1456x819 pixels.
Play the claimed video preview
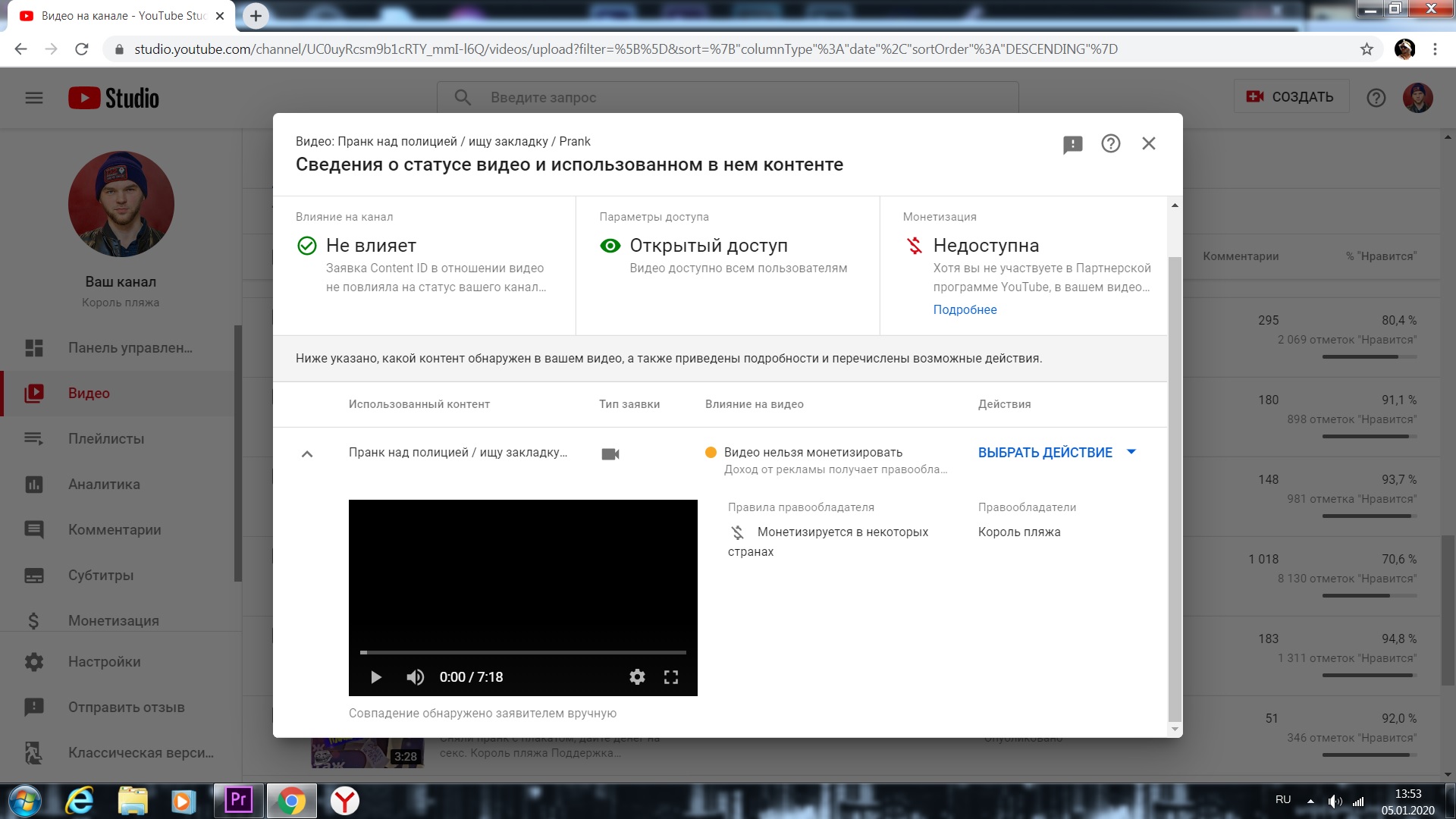coord(375,677)
